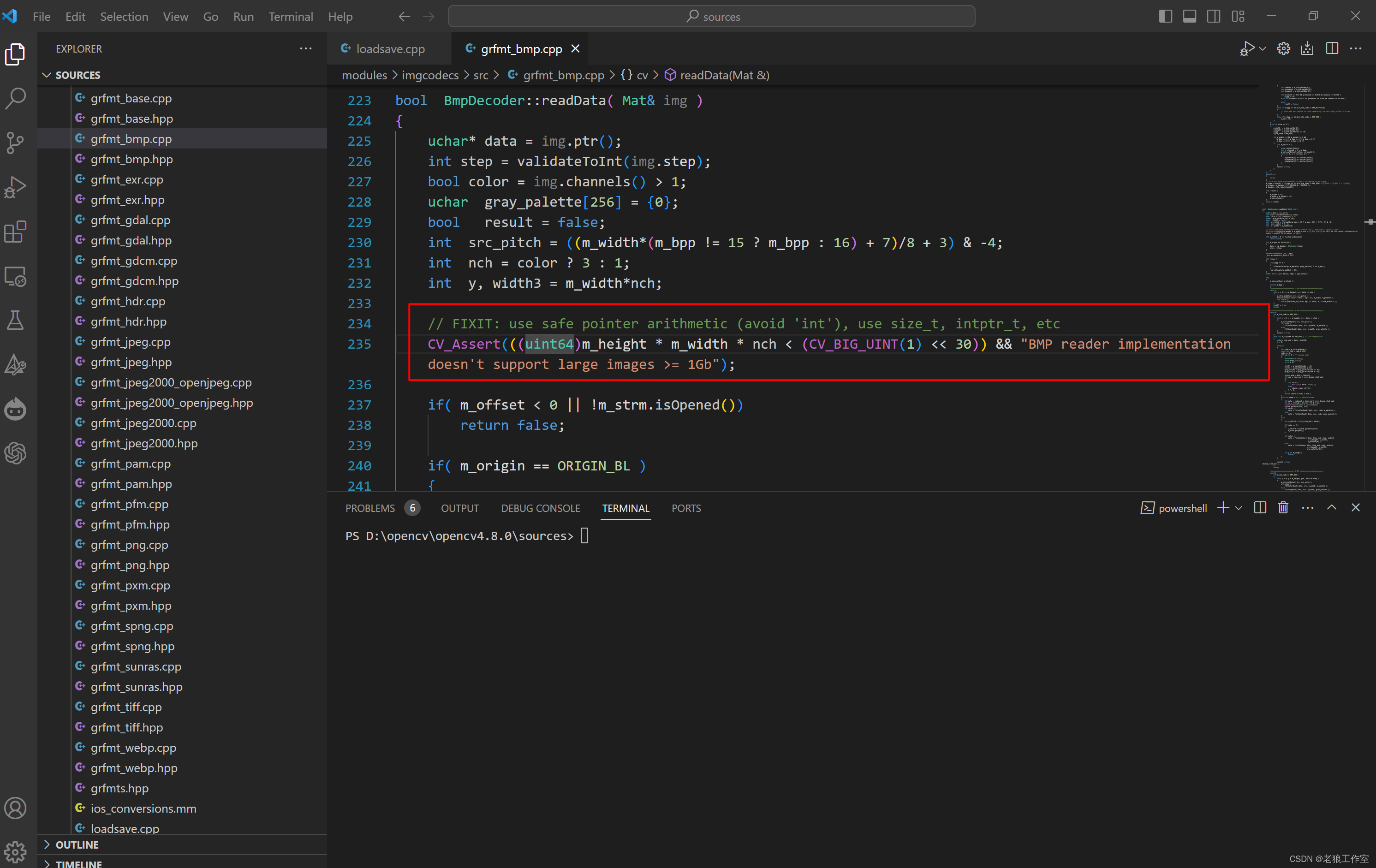This screenshot has width=1376, height=868.
Task: Open the Run or Debug dropdown arrow
Action: [1263, 48]
